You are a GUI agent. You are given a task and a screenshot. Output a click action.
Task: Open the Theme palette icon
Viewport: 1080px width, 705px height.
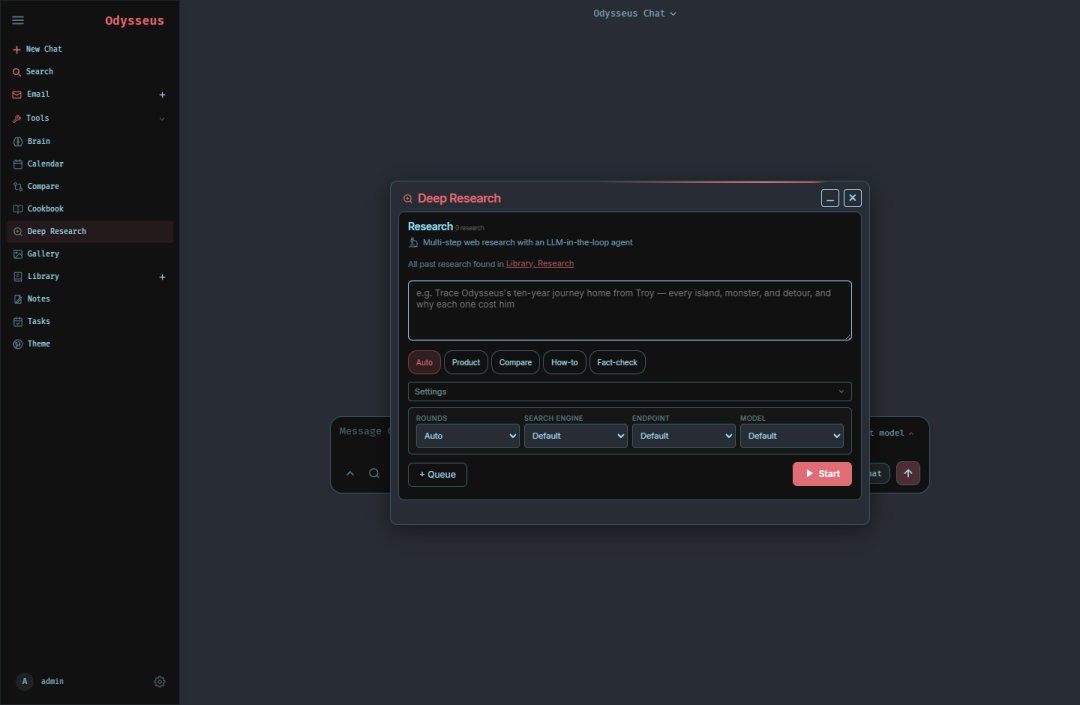(18, 344)
